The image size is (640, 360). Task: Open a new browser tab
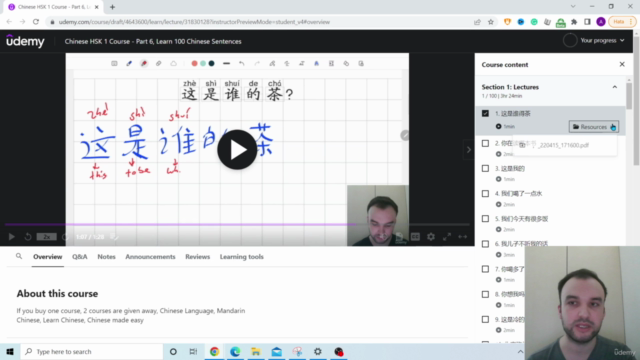point(112,7)
